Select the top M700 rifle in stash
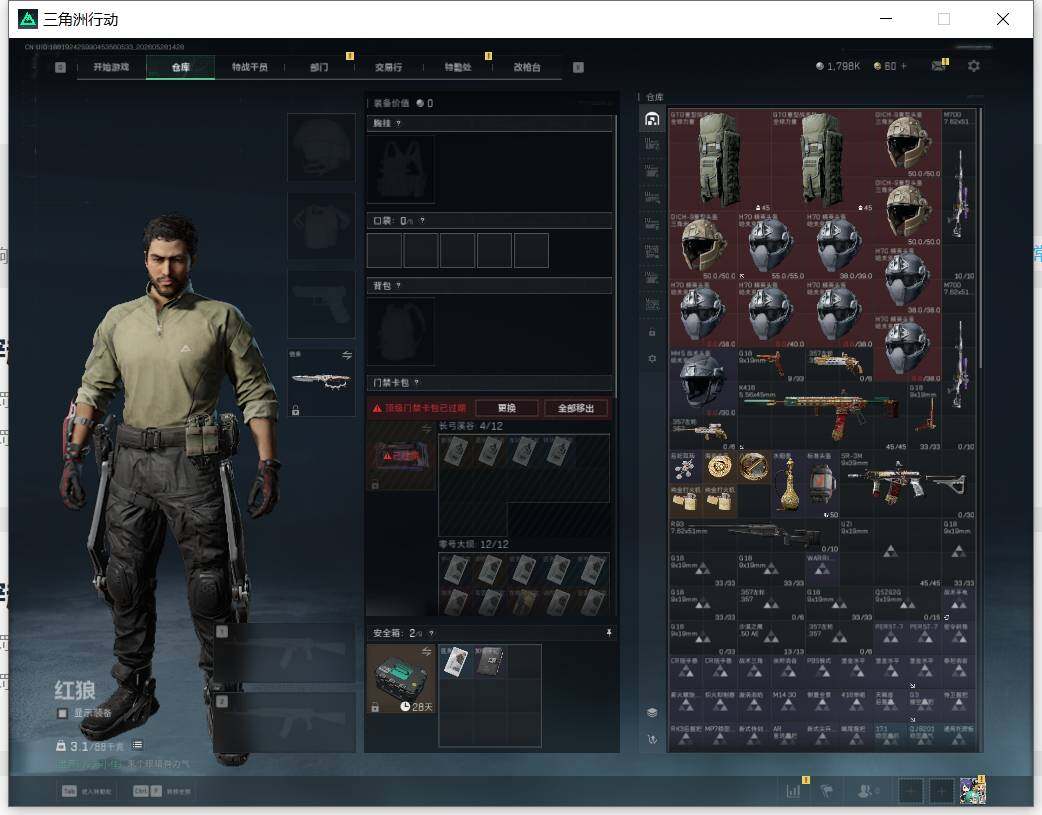 click(x=959, y=194)
